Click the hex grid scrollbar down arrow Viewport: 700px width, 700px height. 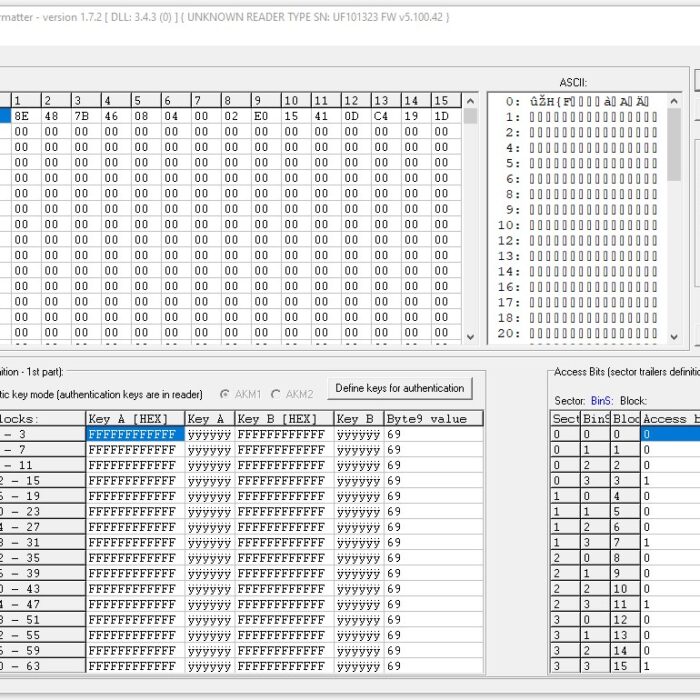tap(470, 337)
